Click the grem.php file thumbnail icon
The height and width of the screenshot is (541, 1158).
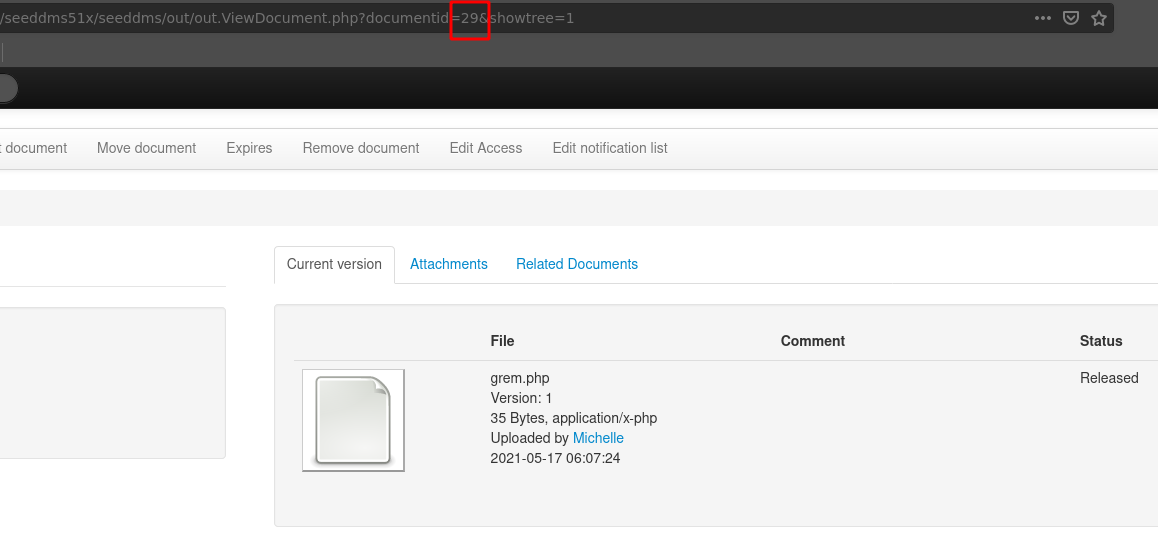coord(353,420)
